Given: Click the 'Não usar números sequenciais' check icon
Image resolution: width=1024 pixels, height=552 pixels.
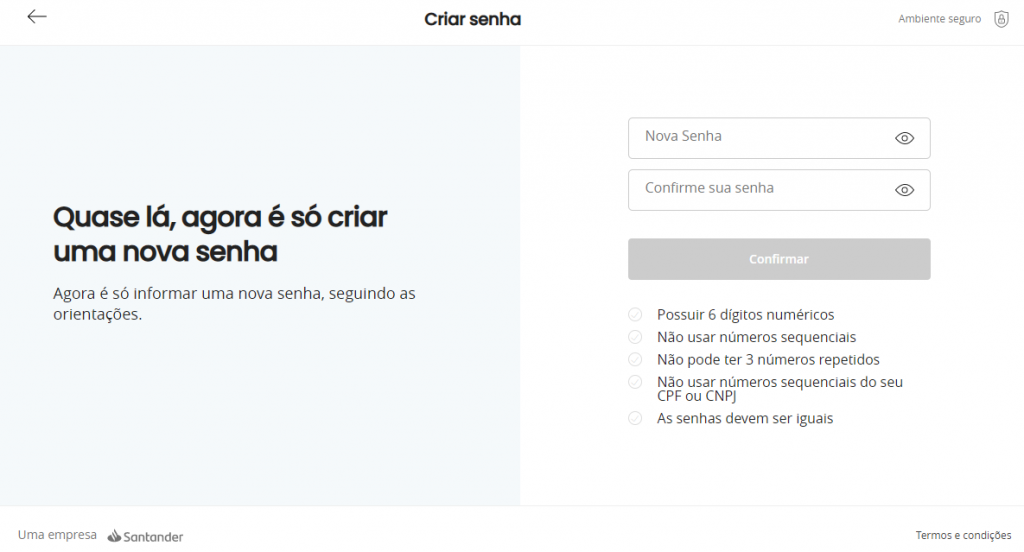Looking at the screenshot, I should click(x=635, y=337).
